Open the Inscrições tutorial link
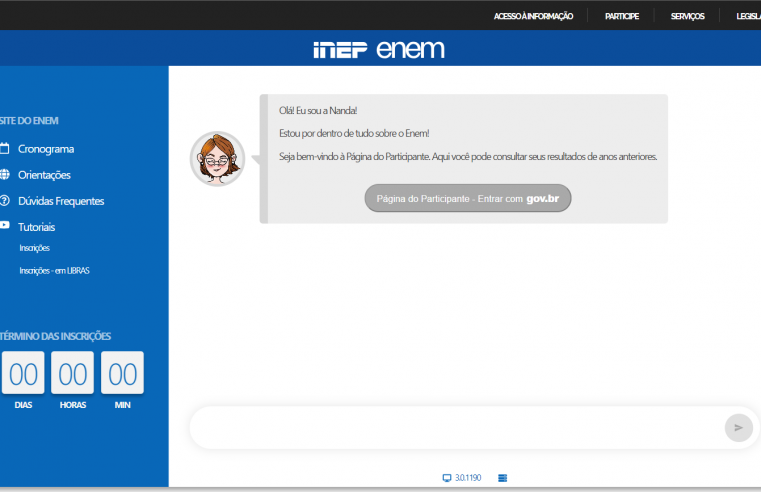The image size is (761, 492). pos(34,248)
